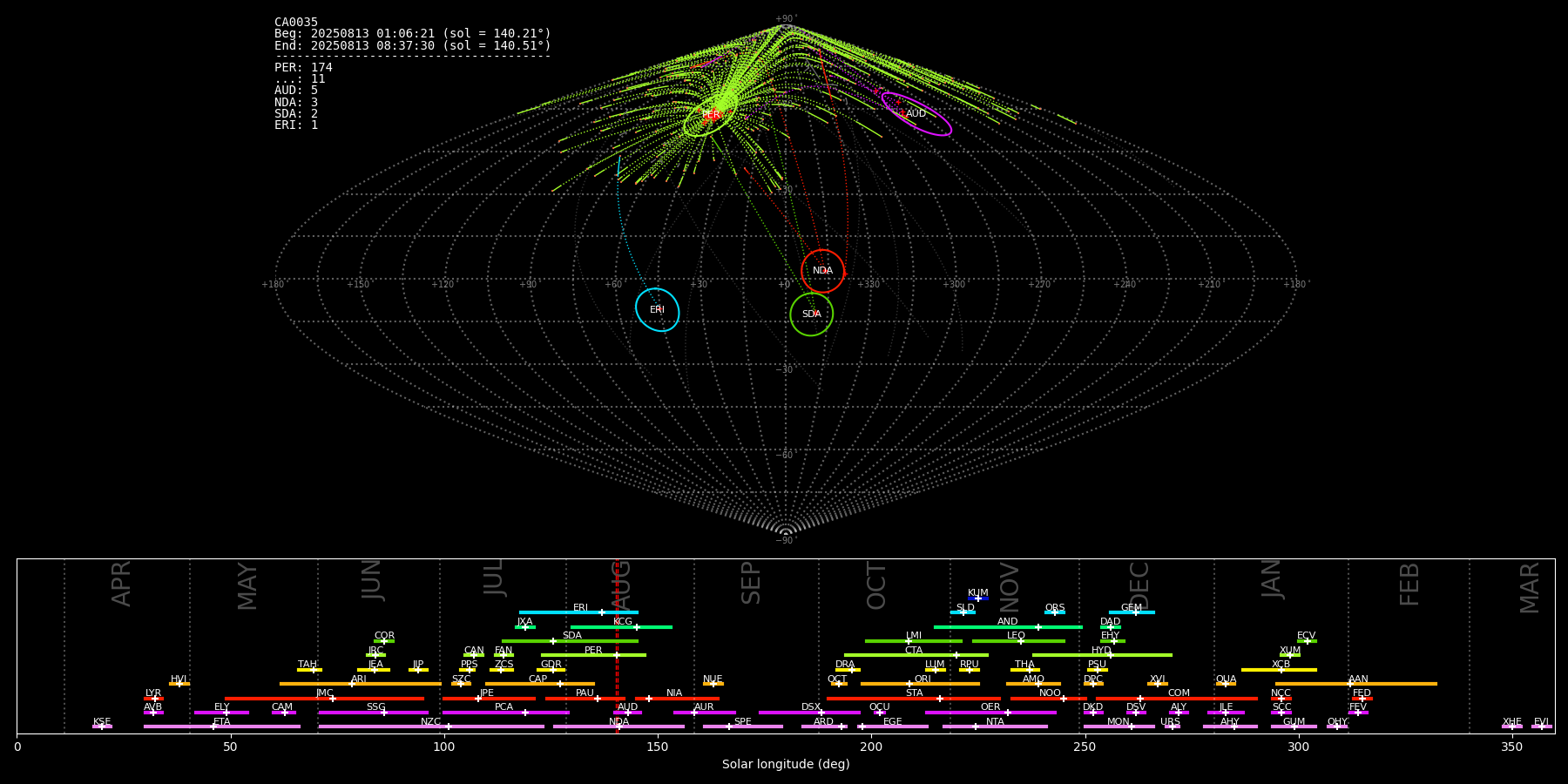This screenshot has width=1568, height=784.
Task: Click the 150 tick on solar longitude axis
Action: (x=658, y=747)
